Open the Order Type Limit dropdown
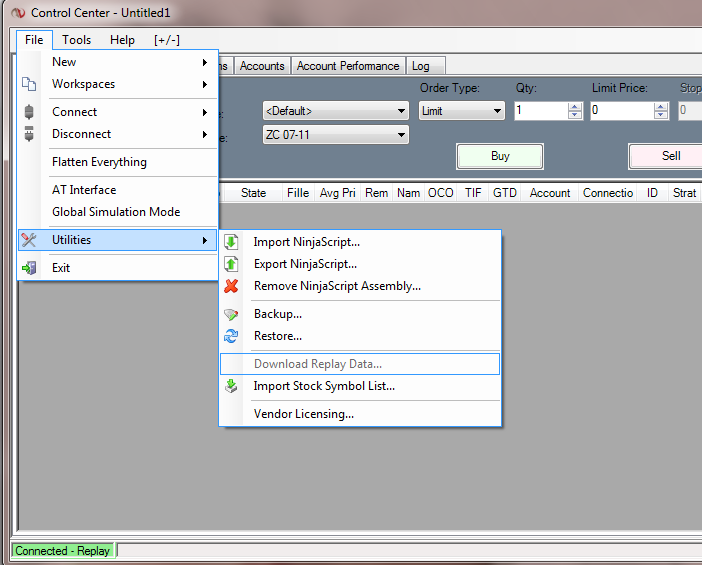Viewport: 702px width, 565px height. [x=462, y=111]
